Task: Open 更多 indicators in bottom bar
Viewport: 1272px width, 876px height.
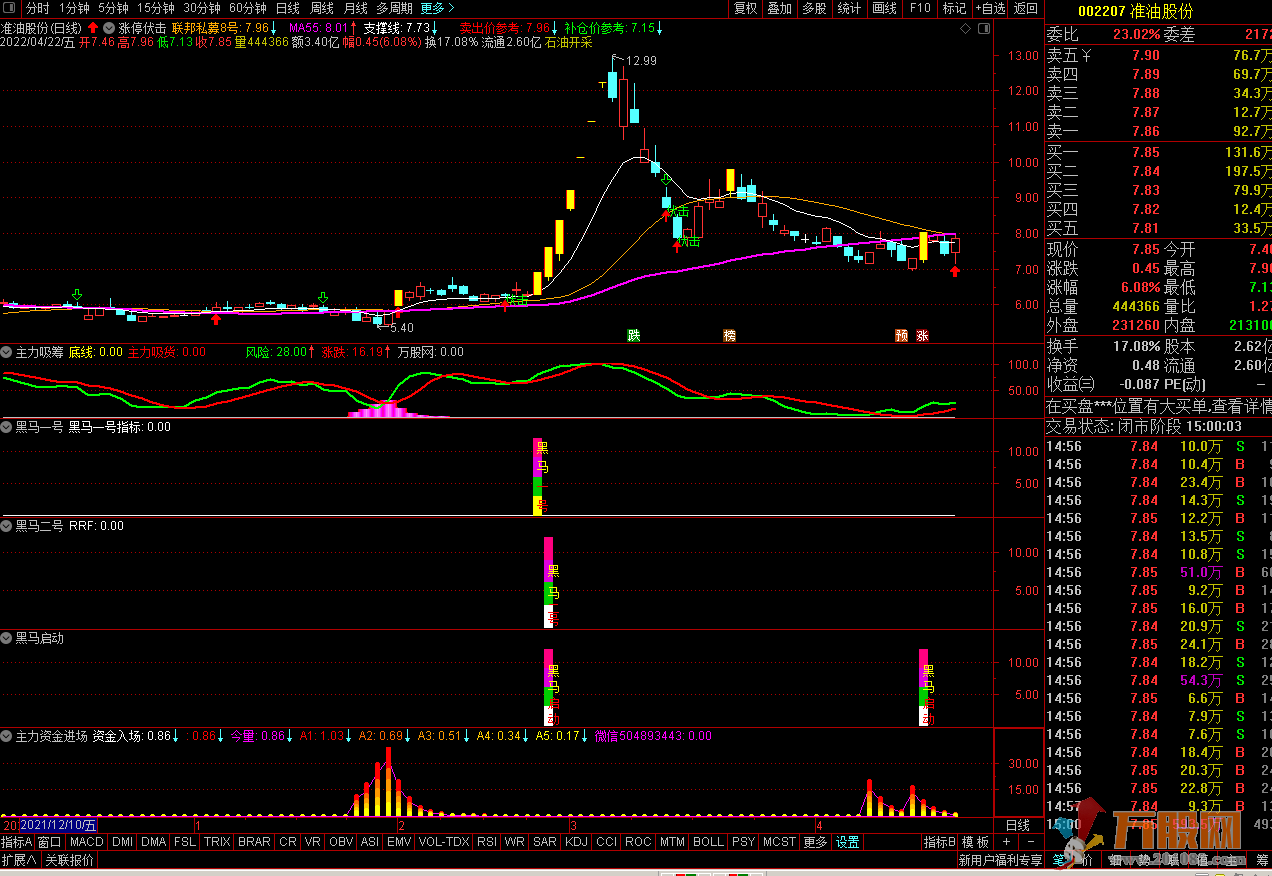Action: (x=816, y=842)
